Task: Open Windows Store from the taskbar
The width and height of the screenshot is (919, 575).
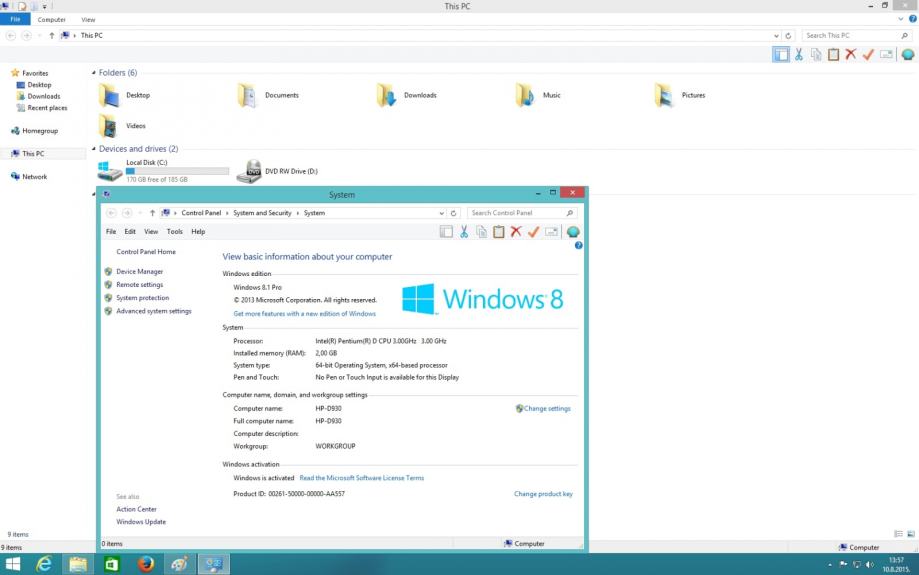Action: tap(111, 564)
